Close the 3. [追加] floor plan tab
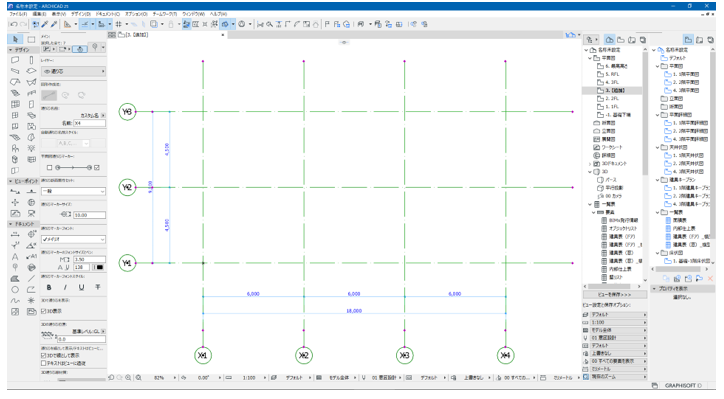724x399 pixels. pos(223,35)
